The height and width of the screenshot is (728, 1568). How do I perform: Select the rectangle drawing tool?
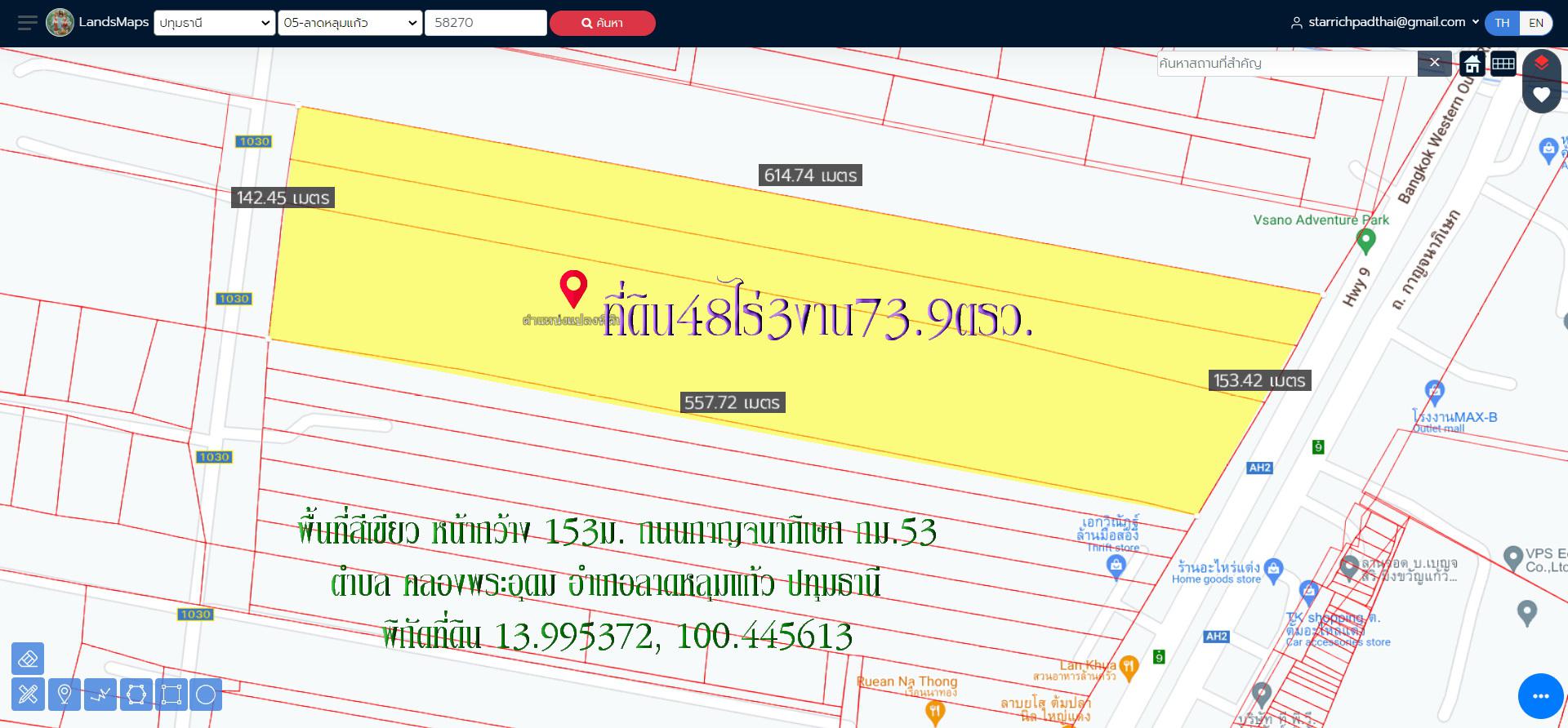[171, 695]
